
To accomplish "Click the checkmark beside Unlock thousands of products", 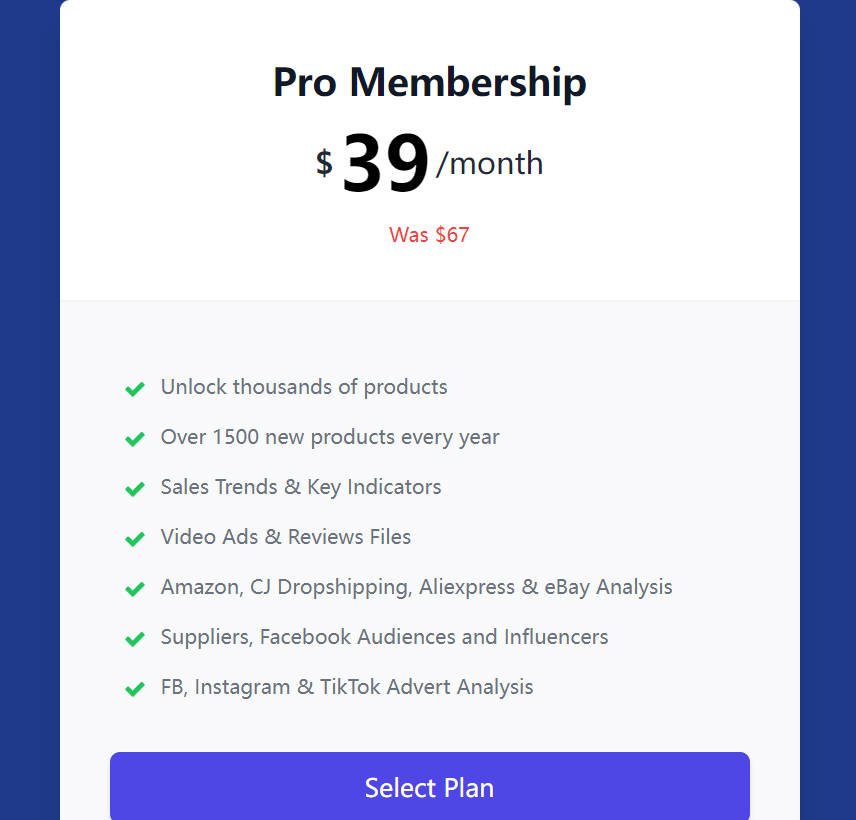I will tap(135, 389).
